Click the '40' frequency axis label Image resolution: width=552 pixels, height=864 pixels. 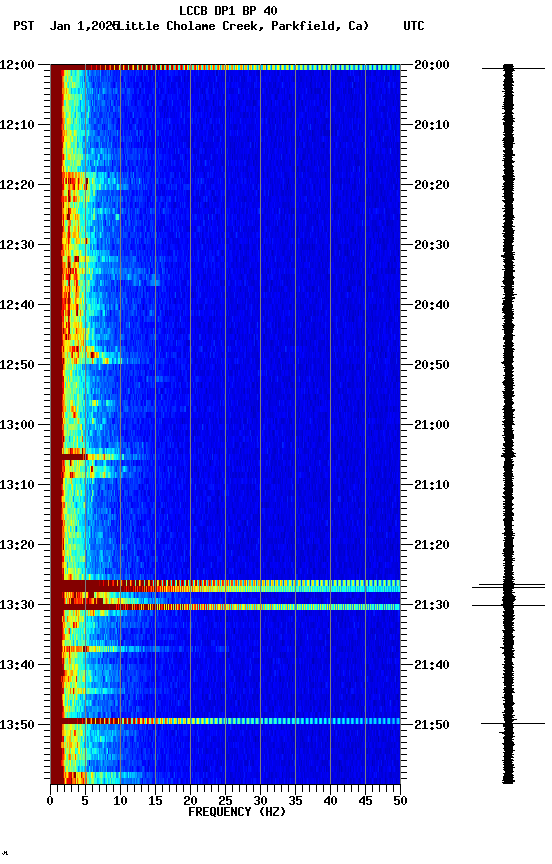(x=330, y=801)
